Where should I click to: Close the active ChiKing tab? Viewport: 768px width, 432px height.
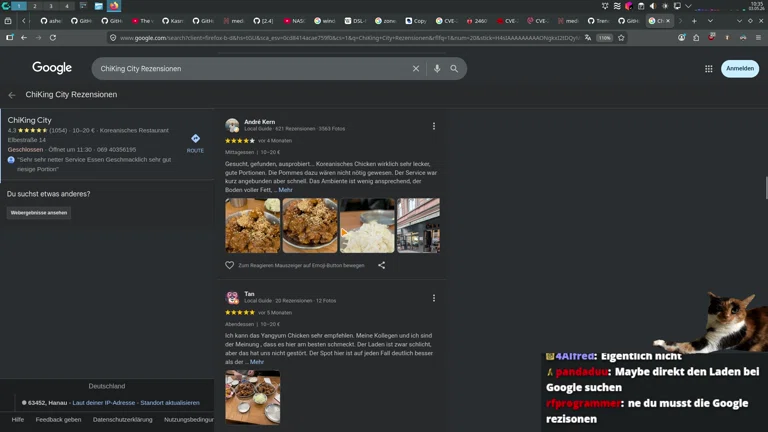(668, 21)
